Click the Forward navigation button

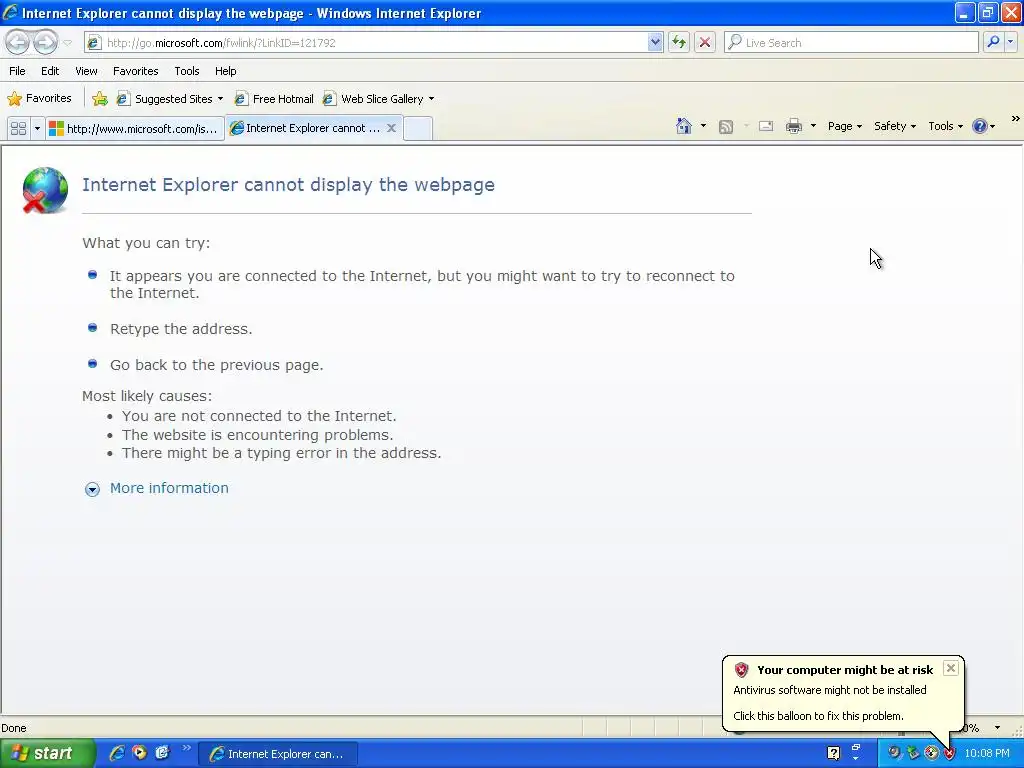45,42
